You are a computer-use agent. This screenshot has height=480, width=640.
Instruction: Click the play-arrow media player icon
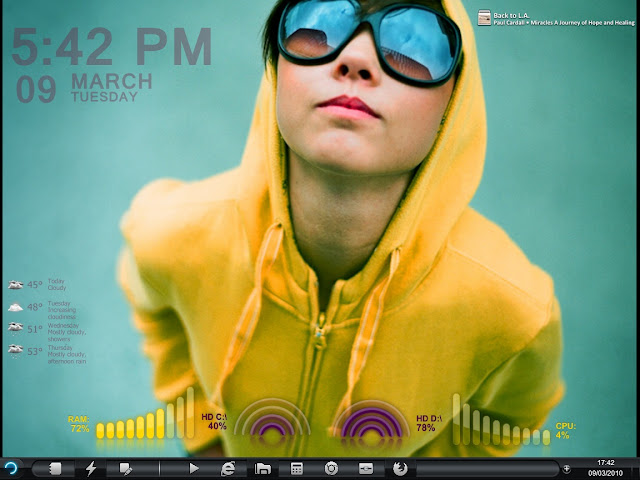(194, 468)
